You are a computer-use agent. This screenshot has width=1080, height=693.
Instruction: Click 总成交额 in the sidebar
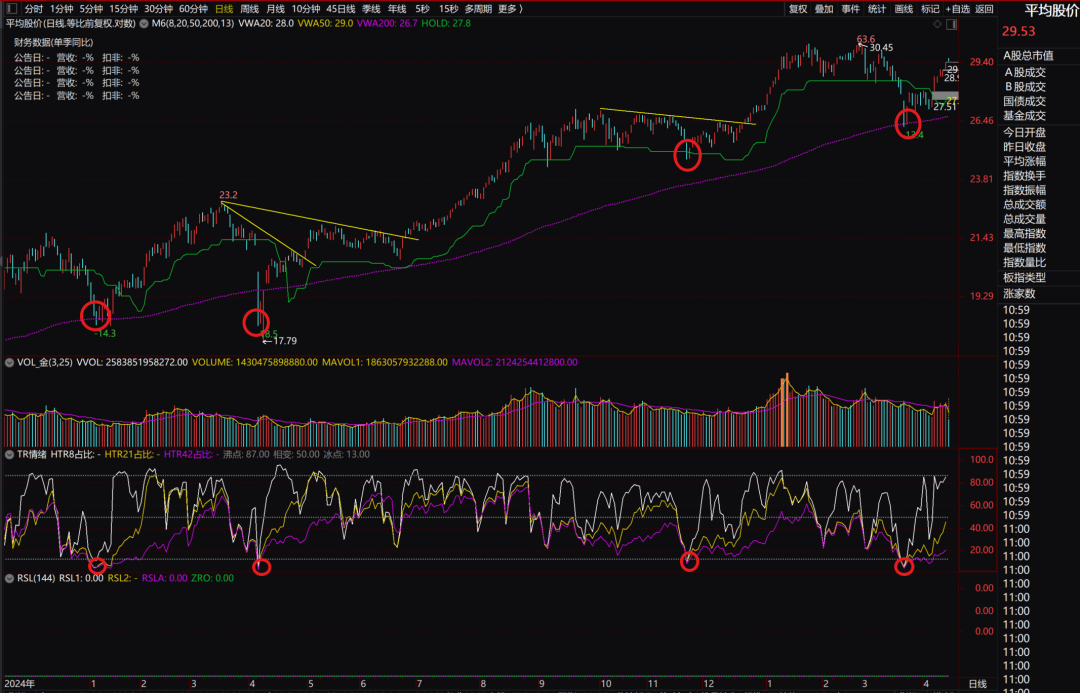[x=1024, y=205]
